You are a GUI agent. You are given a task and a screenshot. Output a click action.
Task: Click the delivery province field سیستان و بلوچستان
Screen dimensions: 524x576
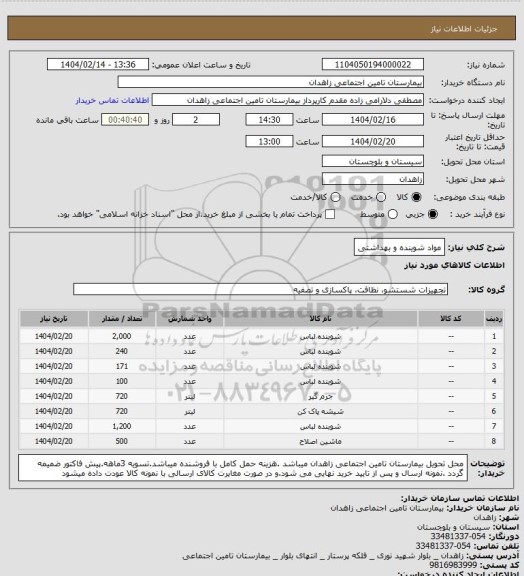point(373,161)
